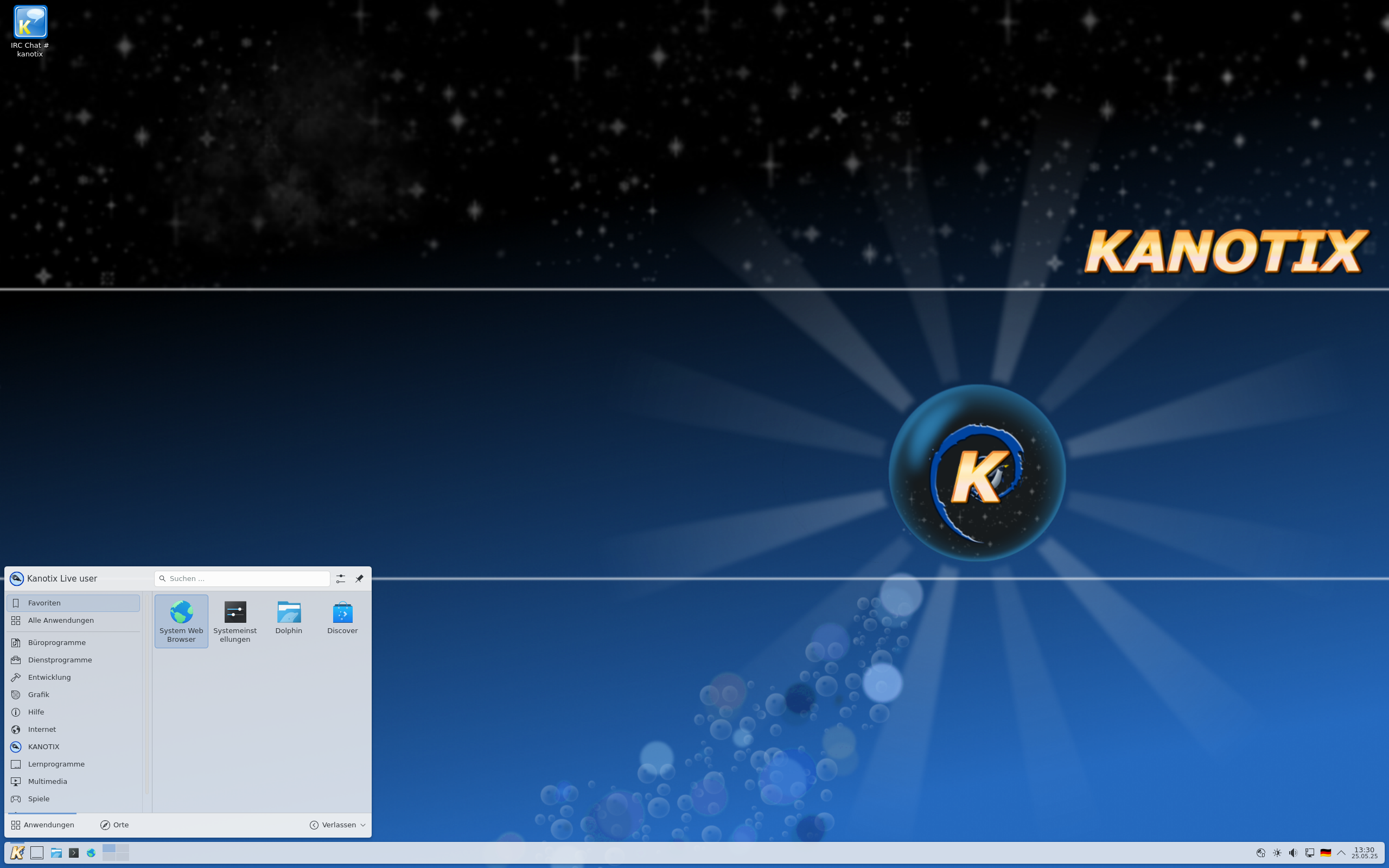This screenshot has width=1389, height=868.
Task: Click the Kanotix Live user avatar icon
Action: point(17,578)
